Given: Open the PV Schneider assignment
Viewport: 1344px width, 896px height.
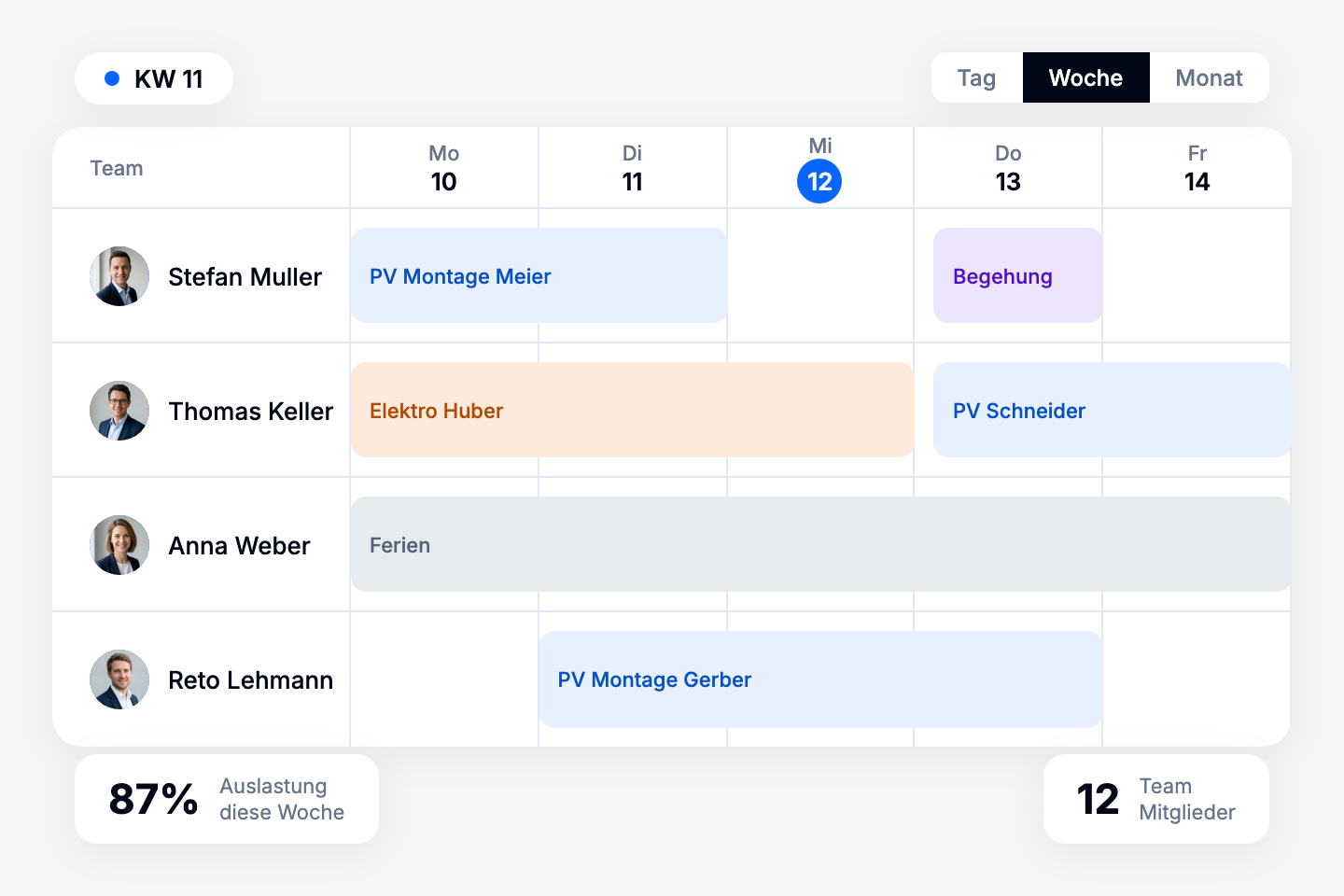Looking at the screenshot, I should click(1111, 410).
